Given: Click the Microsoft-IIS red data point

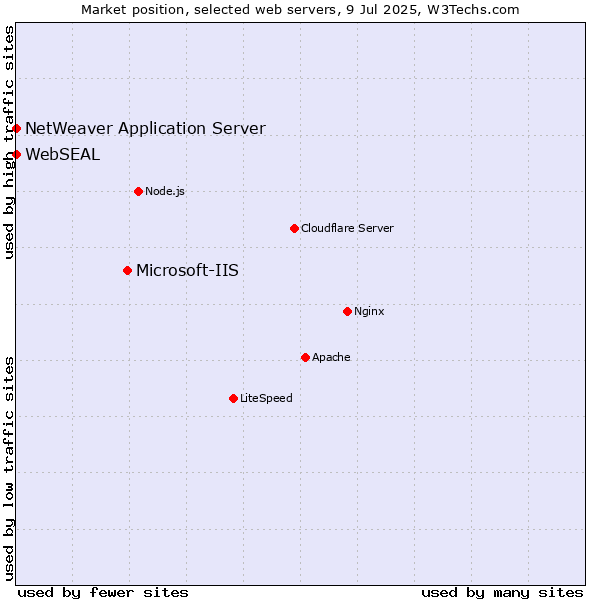Looking at the screenshot, I should pos(128,271).
